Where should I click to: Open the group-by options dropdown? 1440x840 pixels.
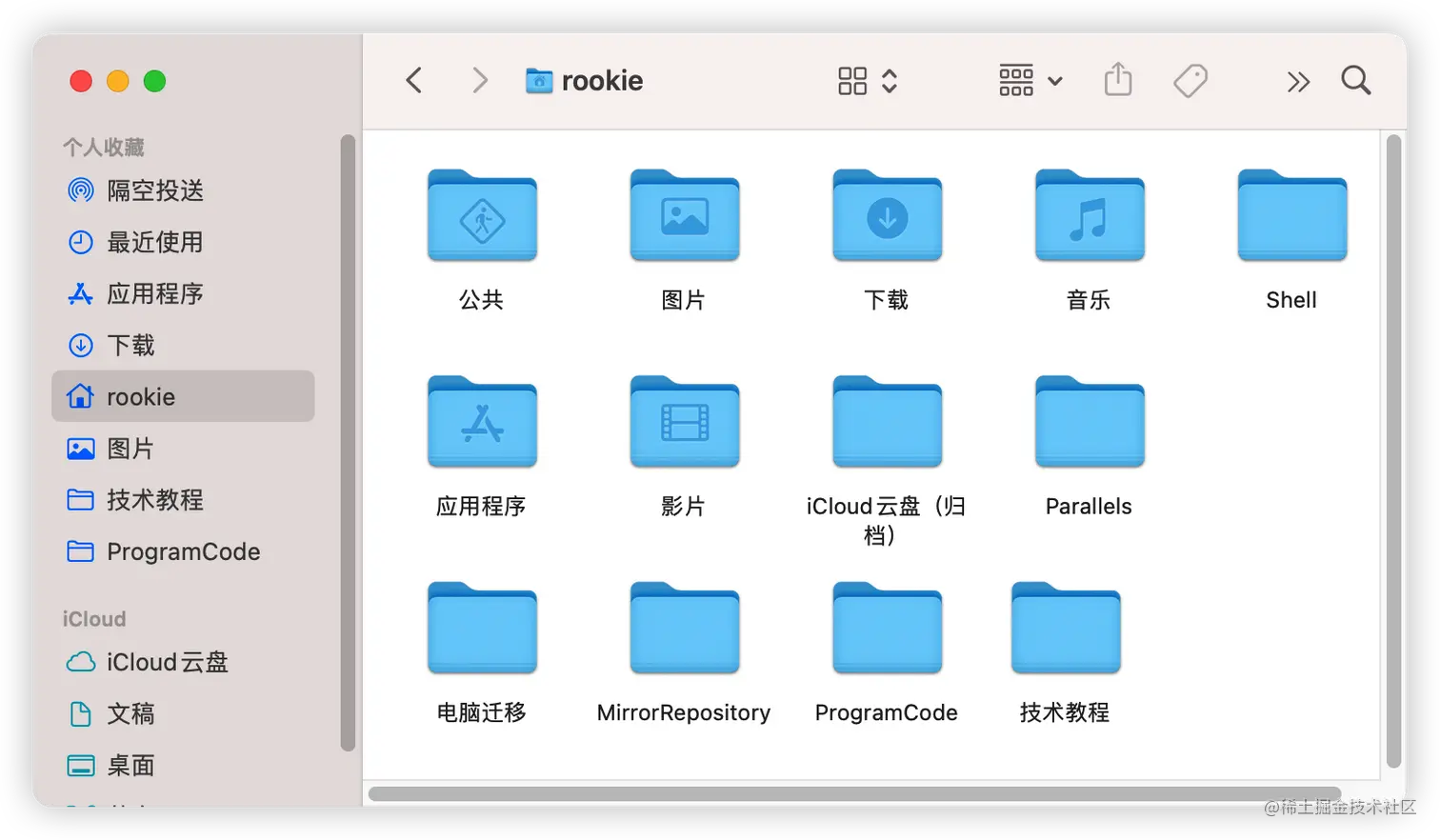coord(1030,81)
